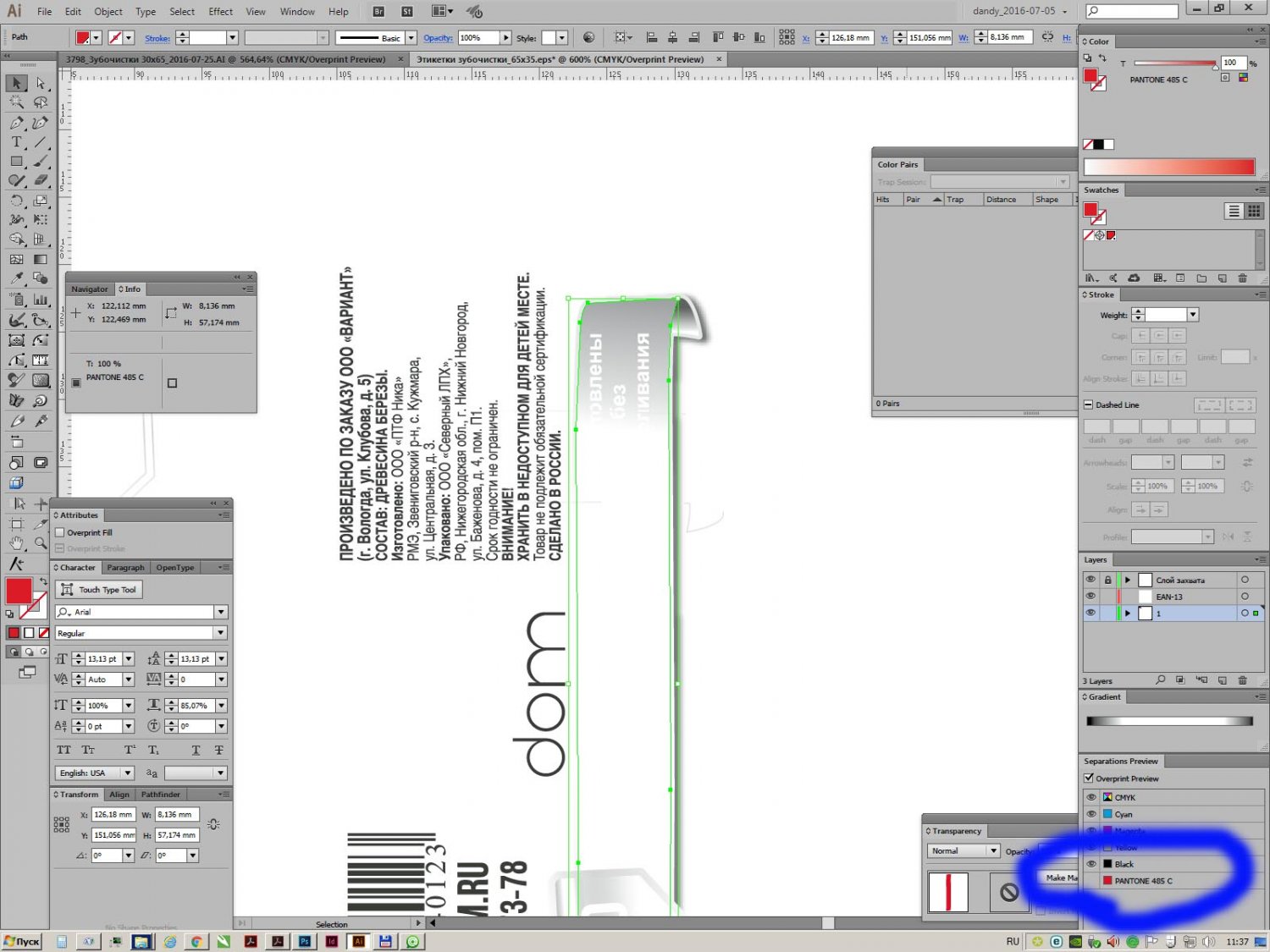Switch to the Paragraph tab

[x=126, y=568]
